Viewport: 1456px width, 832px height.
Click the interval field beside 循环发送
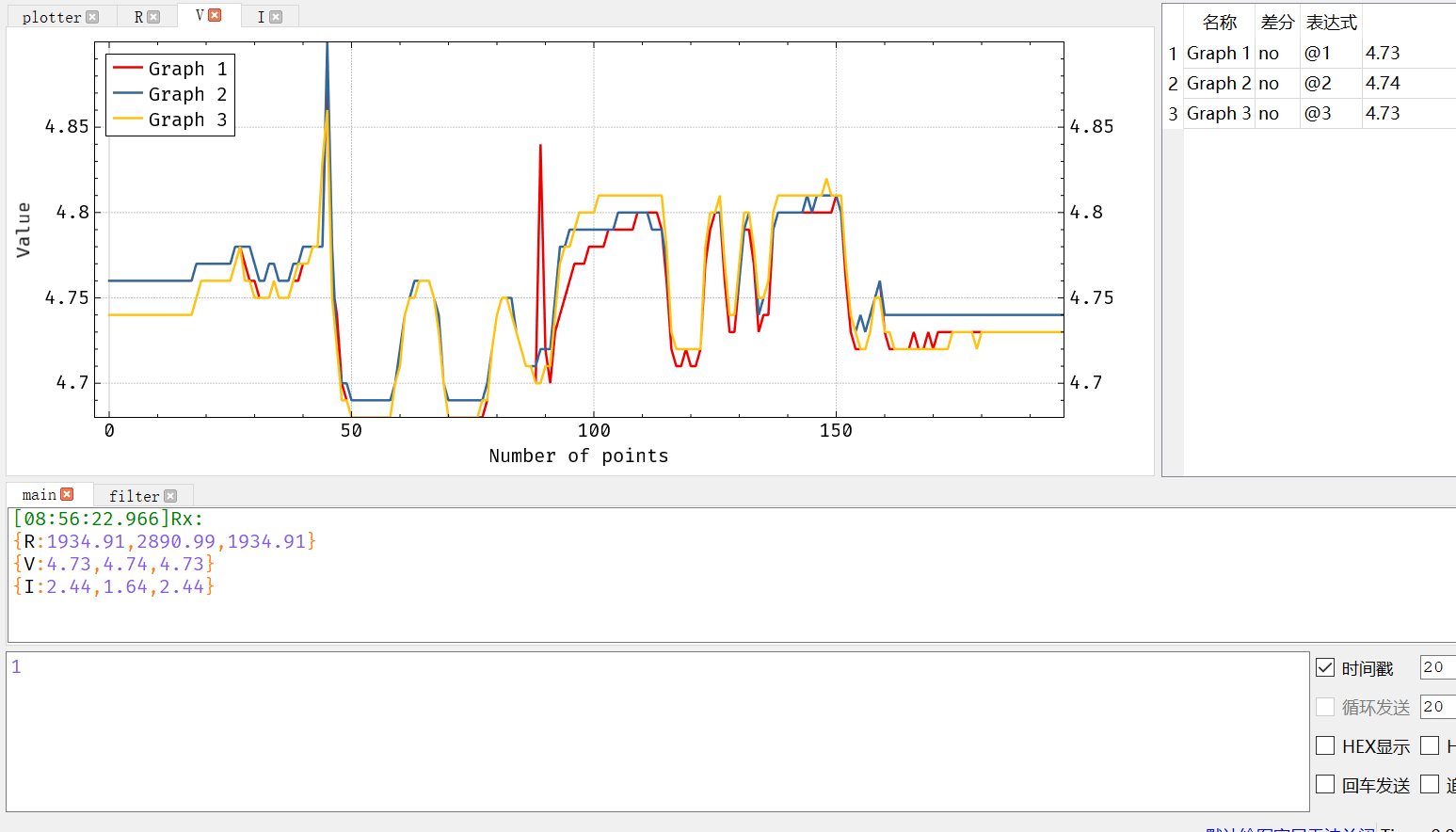(x=1438, y=706)
